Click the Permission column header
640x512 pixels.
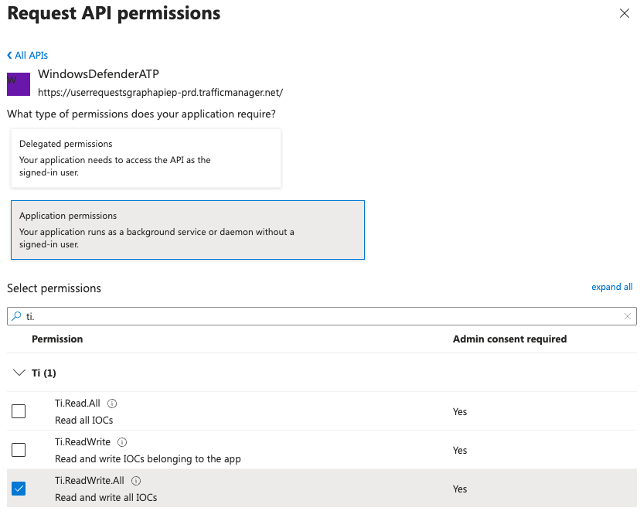point(57,339)
